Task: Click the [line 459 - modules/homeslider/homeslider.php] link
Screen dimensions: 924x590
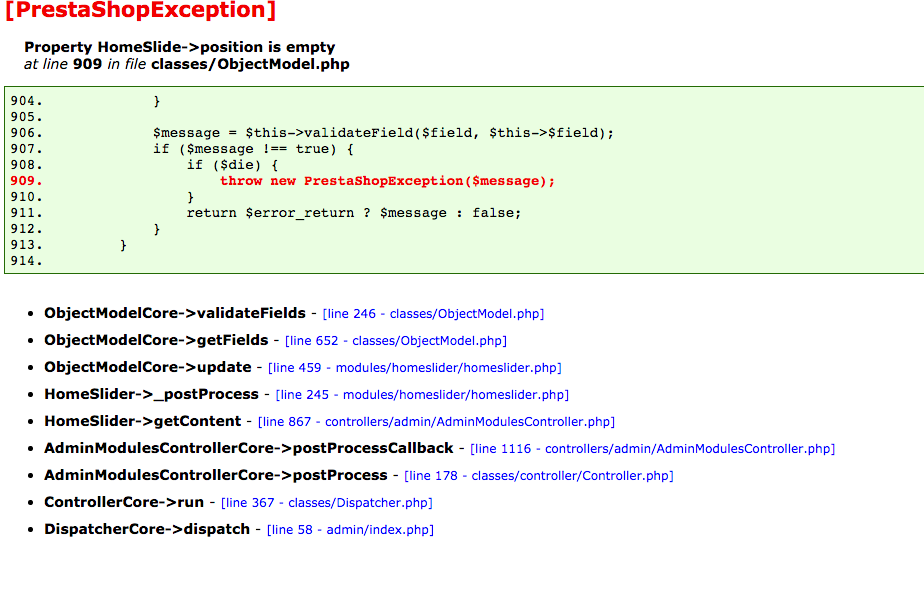Action: click(x=415, y=368)
